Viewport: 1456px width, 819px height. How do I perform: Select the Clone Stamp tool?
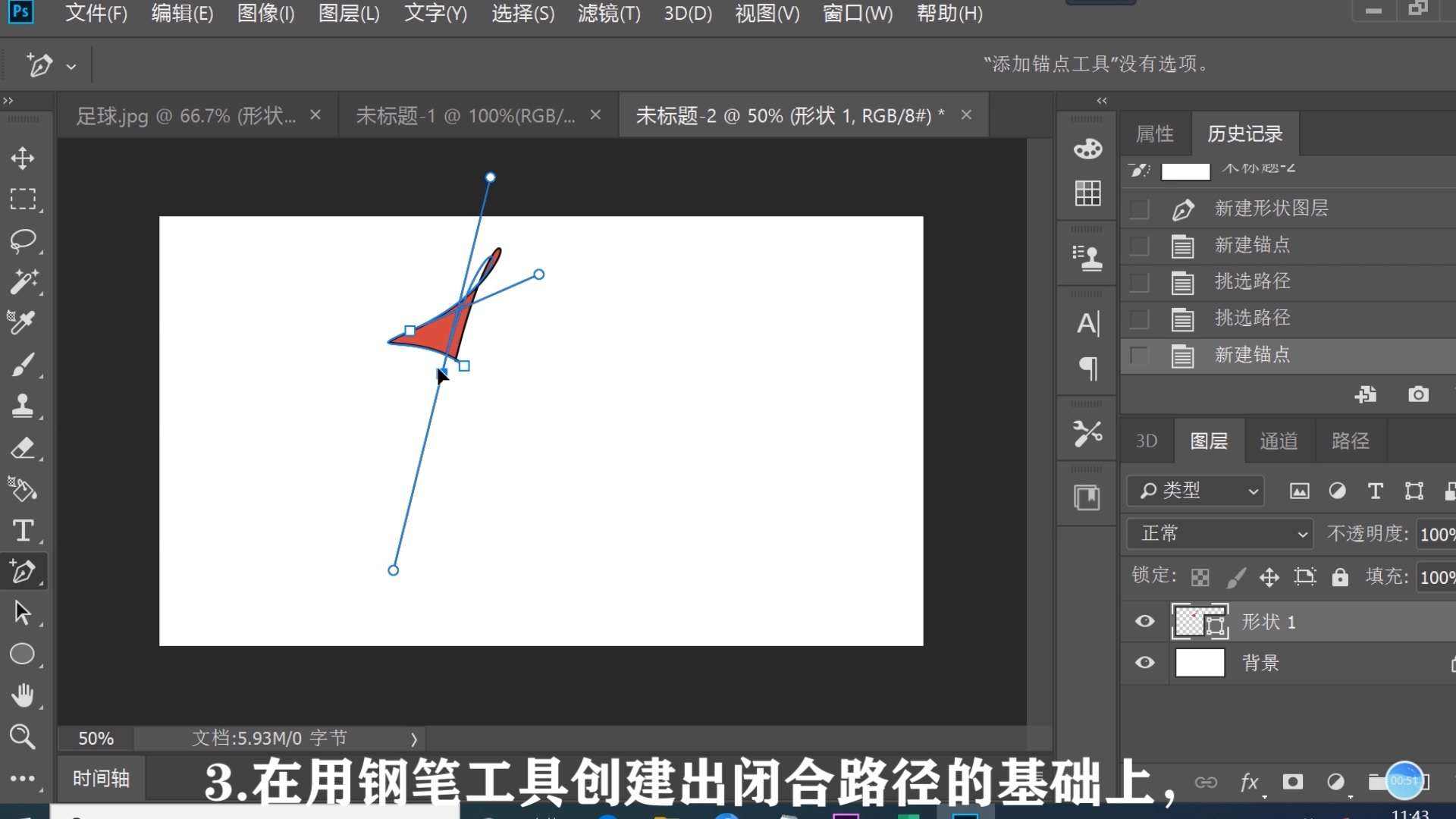point(23,406)
